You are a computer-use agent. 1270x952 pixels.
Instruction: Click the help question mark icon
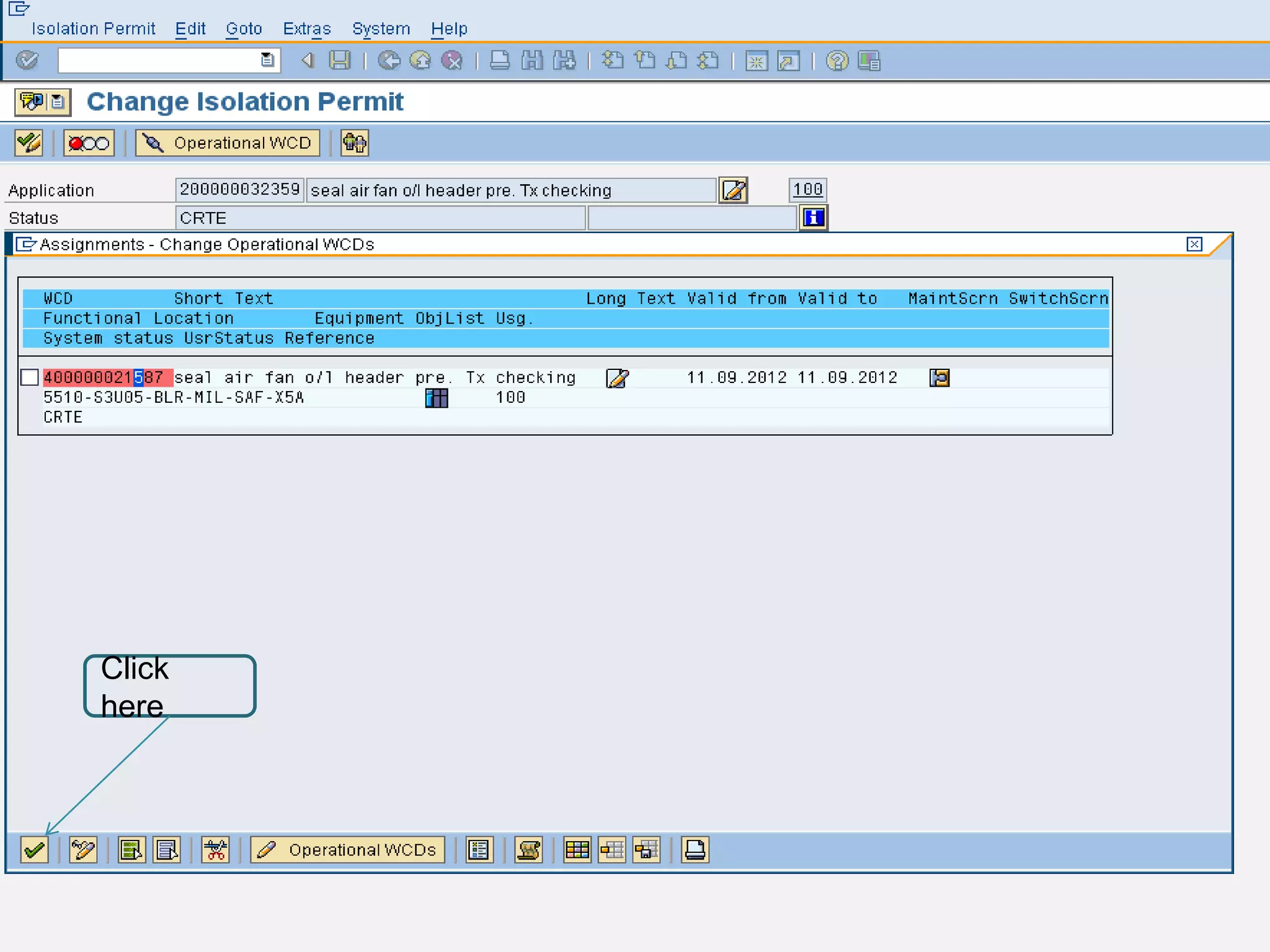click(x=837, y=61)
